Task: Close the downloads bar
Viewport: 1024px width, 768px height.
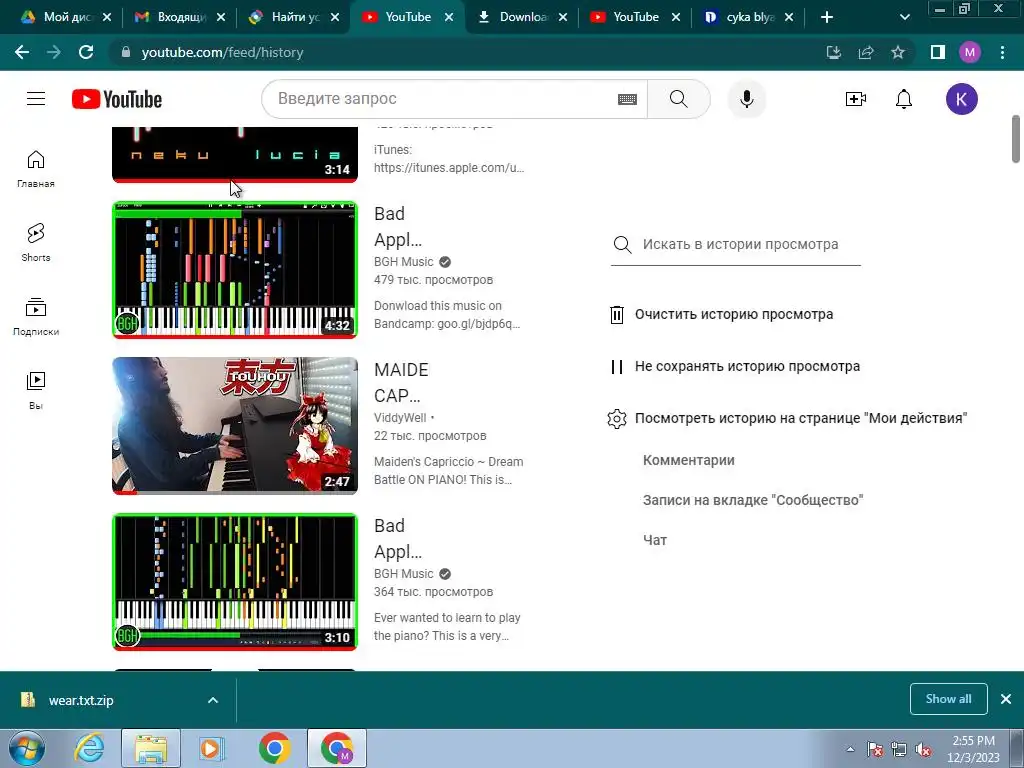Action: tap(1006, 699)
